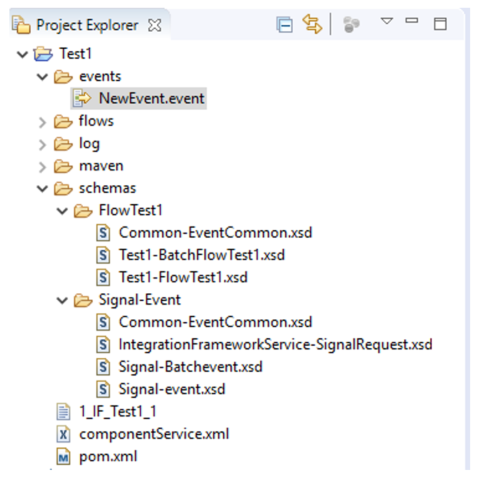The height and width of the screenshot is (484, 487).
Task: Collapse the events folder
Action: 42,77
